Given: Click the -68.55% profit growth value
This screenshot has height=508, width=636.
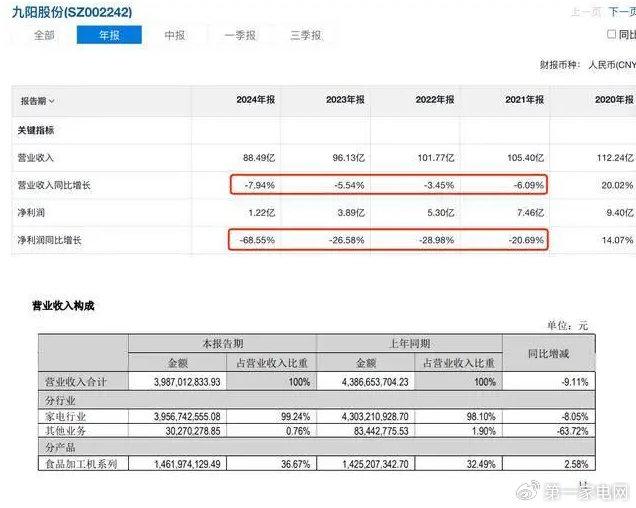Looking at the screenshot, I should click(x=257, y=240).
